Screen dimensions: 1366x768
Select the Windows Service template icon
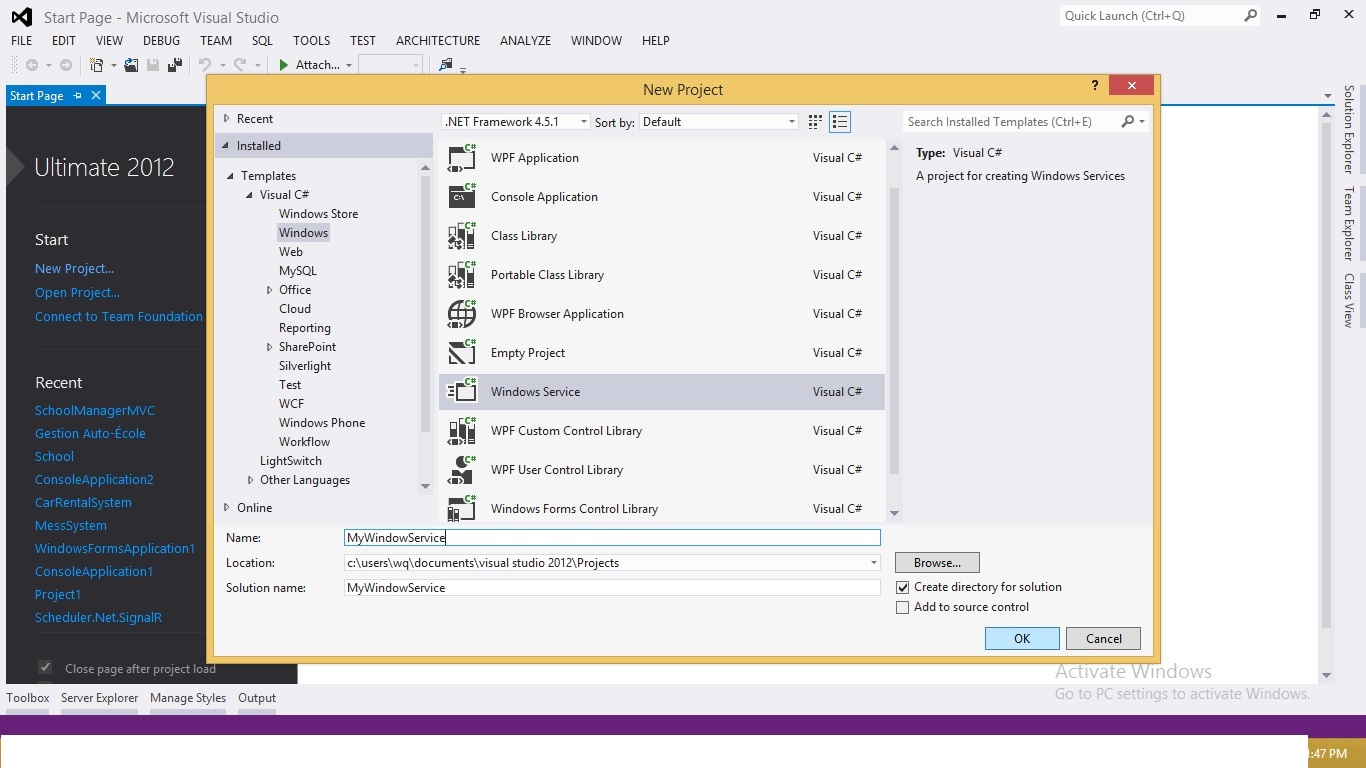tap(461, 392)
